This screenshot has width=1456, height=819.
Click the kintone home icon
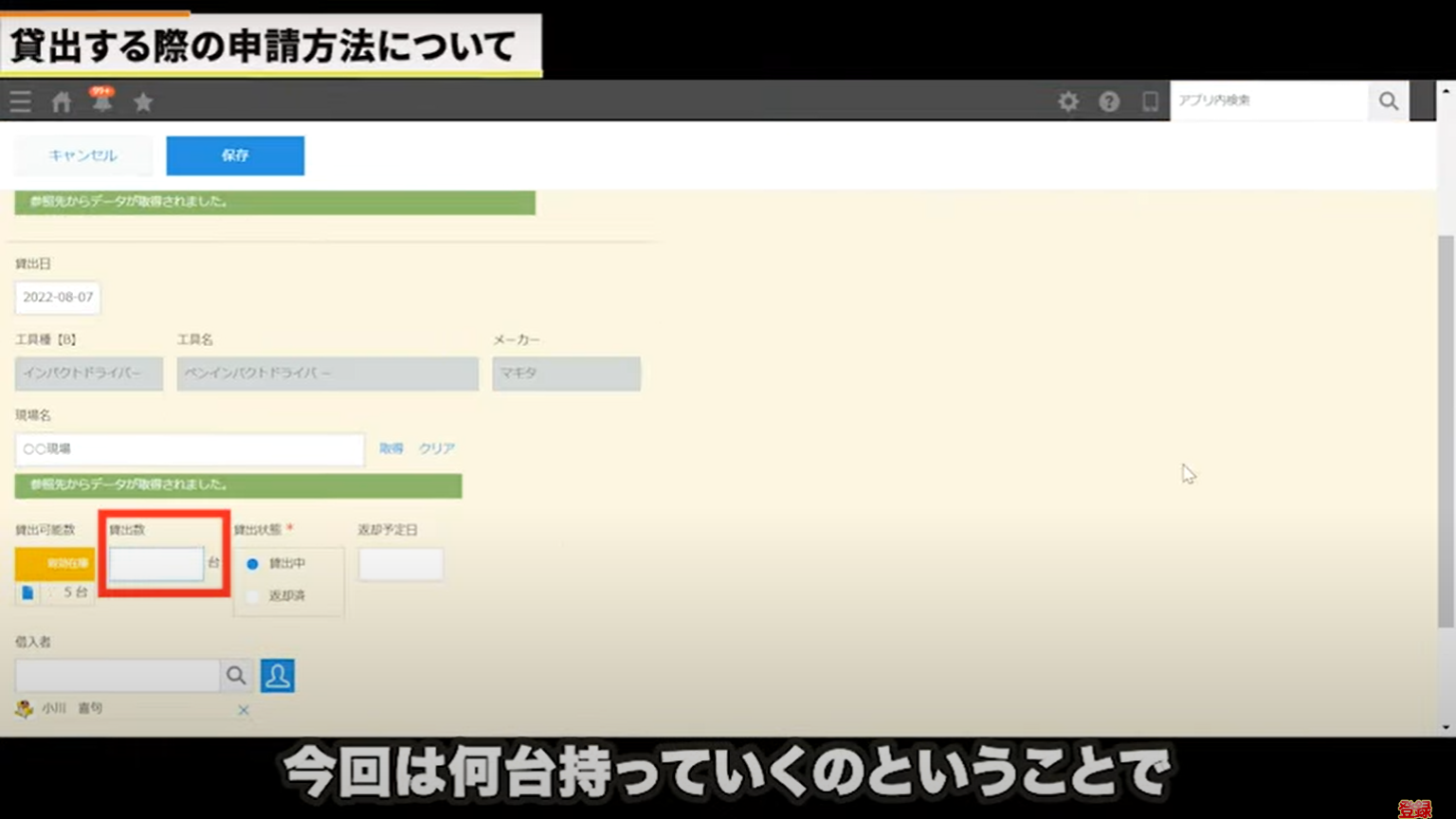coord(61,100)
